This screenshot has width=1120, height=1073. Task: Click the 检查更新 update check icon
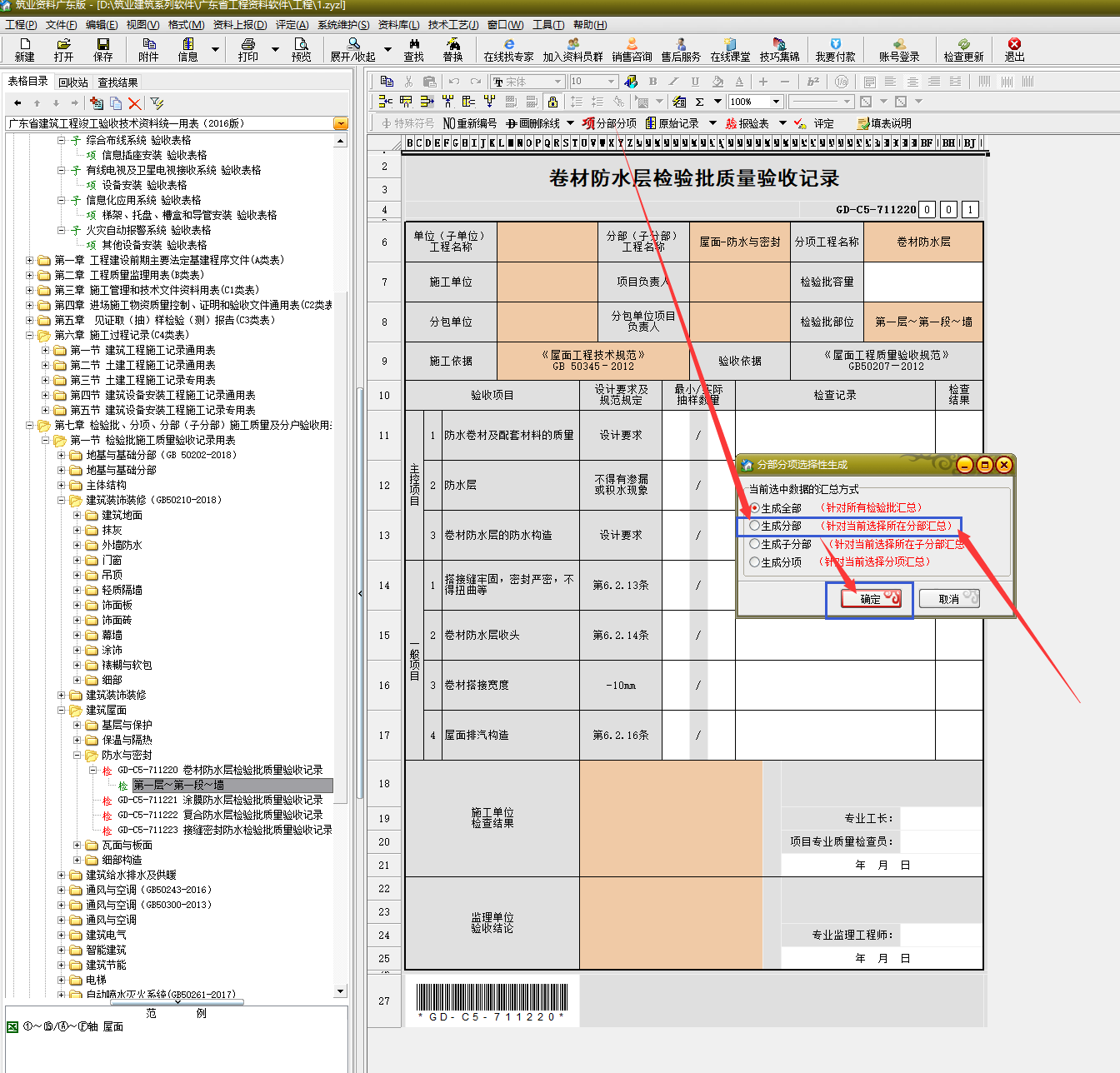pyautogui.click(x=963, y=50)
